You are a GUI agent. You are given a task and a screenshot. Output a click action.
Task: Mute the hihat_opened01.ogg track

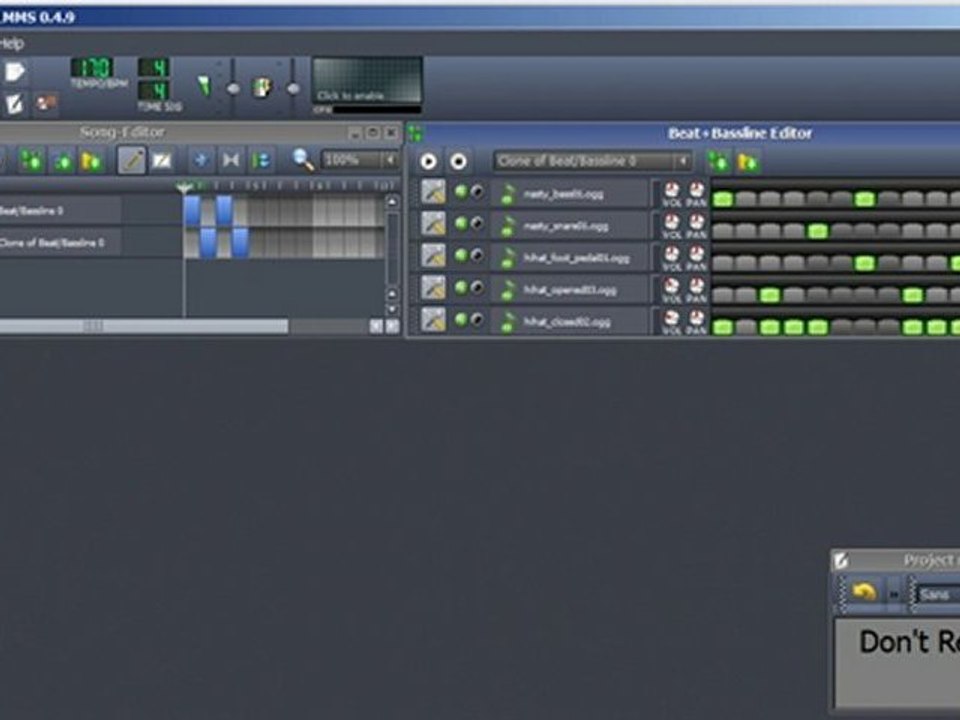pos(461,288)
